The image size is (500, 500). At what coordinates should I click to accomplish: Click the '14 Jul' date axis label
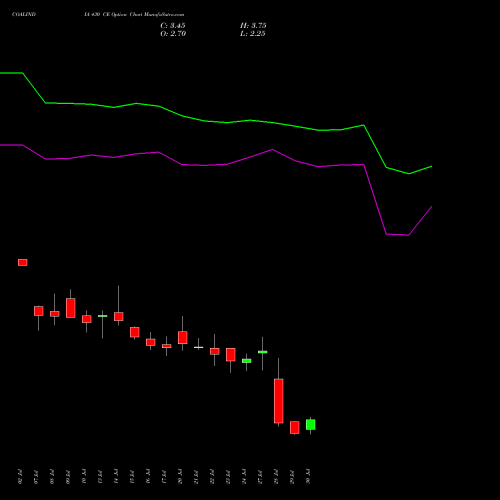116,477
